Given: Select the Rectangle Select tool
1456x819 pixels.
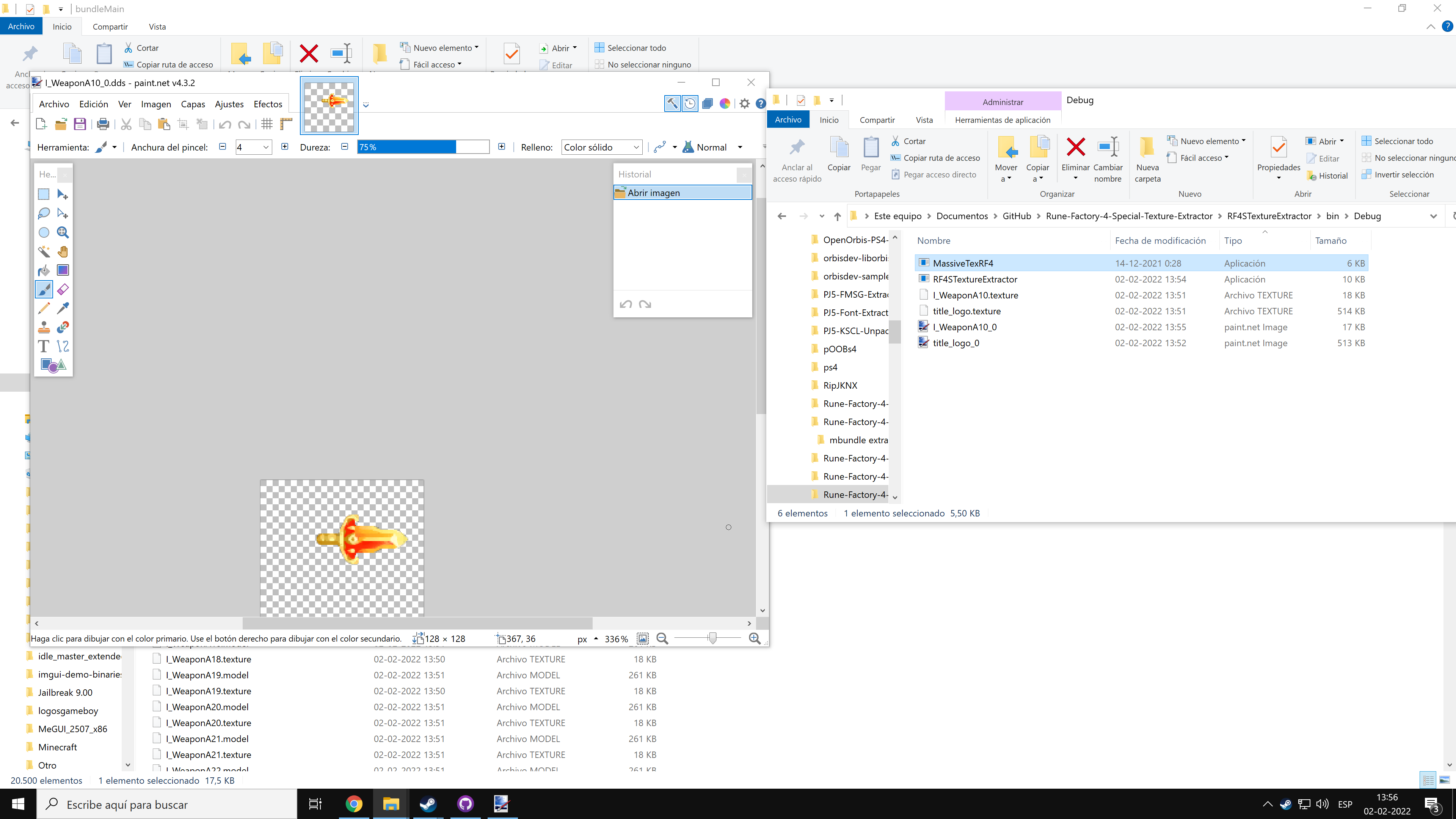Looking at the screenshot, I should [44, 194].
